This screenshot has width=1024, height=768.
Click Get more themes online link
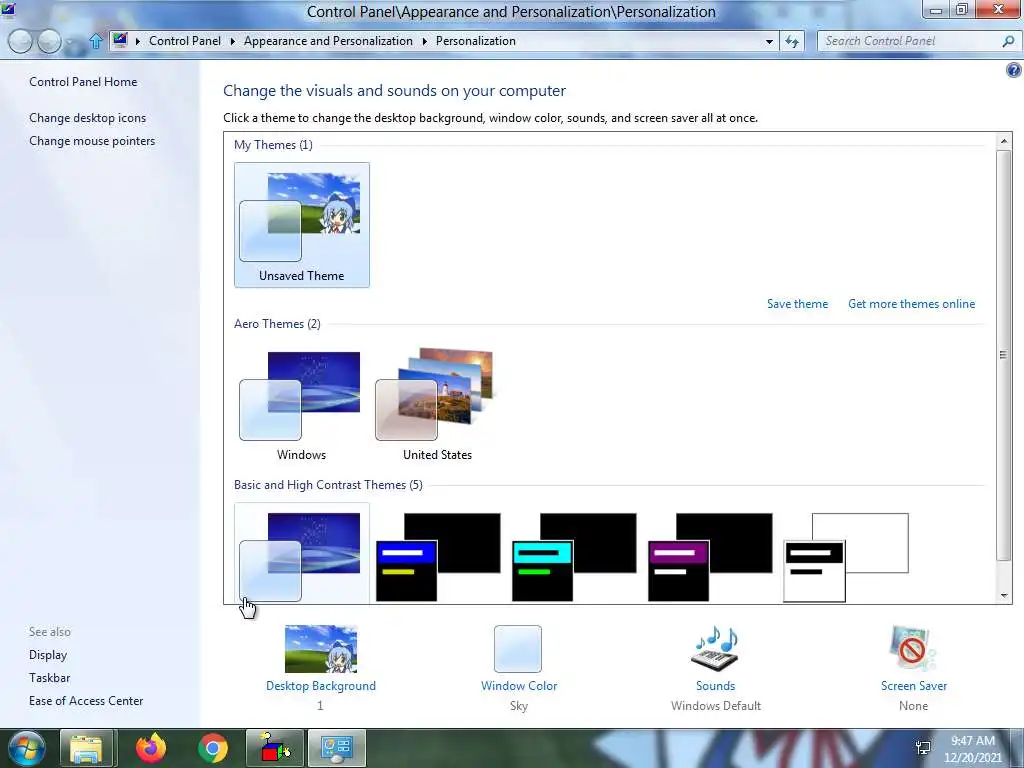point(911,304)
